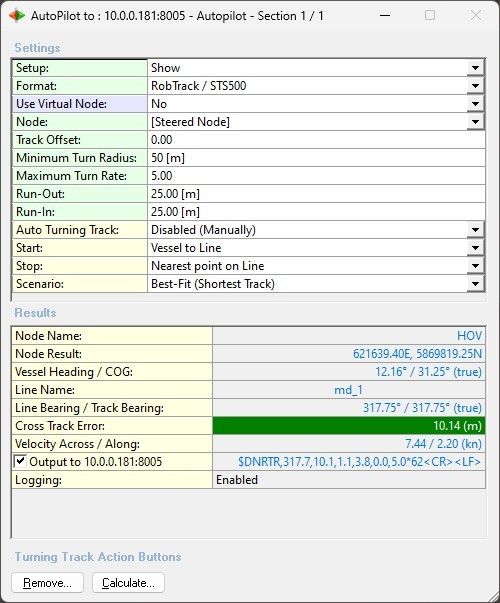
Task: Expand the Scenario dropdown with Best-Fit
Action: point(475,284)
